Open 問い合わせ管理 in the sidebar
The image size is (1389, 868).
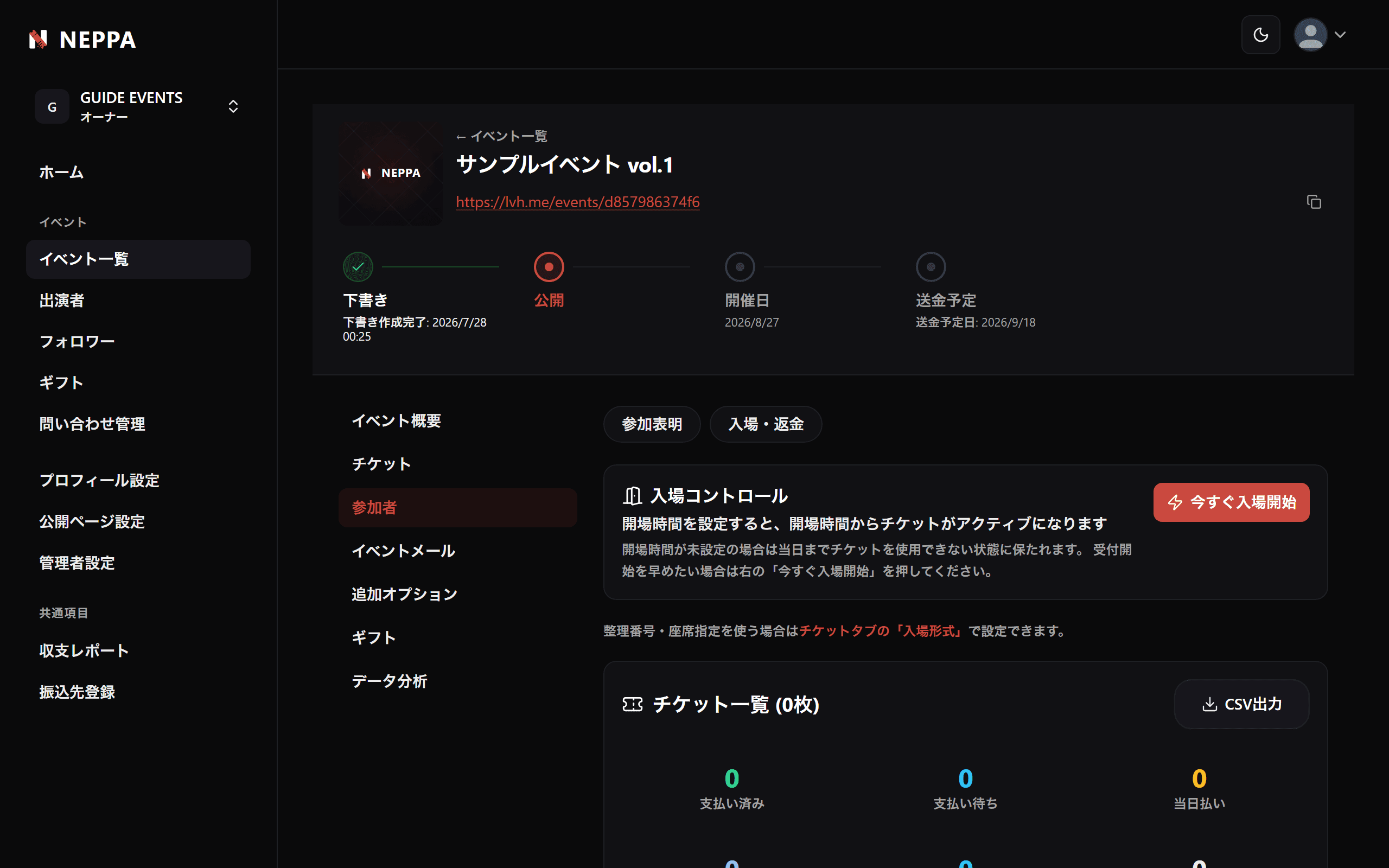tap(138, 424)
